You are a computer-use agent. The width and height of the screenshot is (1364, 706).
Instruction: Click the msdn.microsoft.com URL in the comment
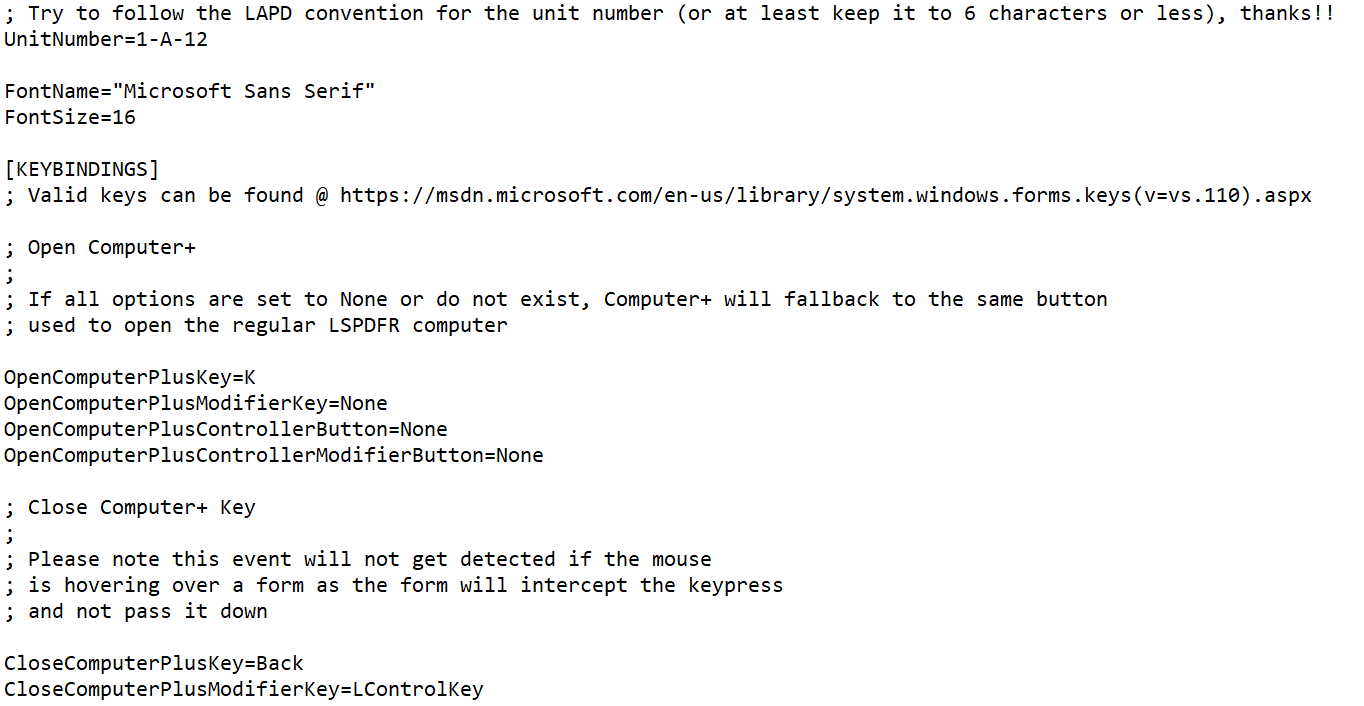(825, 195)
